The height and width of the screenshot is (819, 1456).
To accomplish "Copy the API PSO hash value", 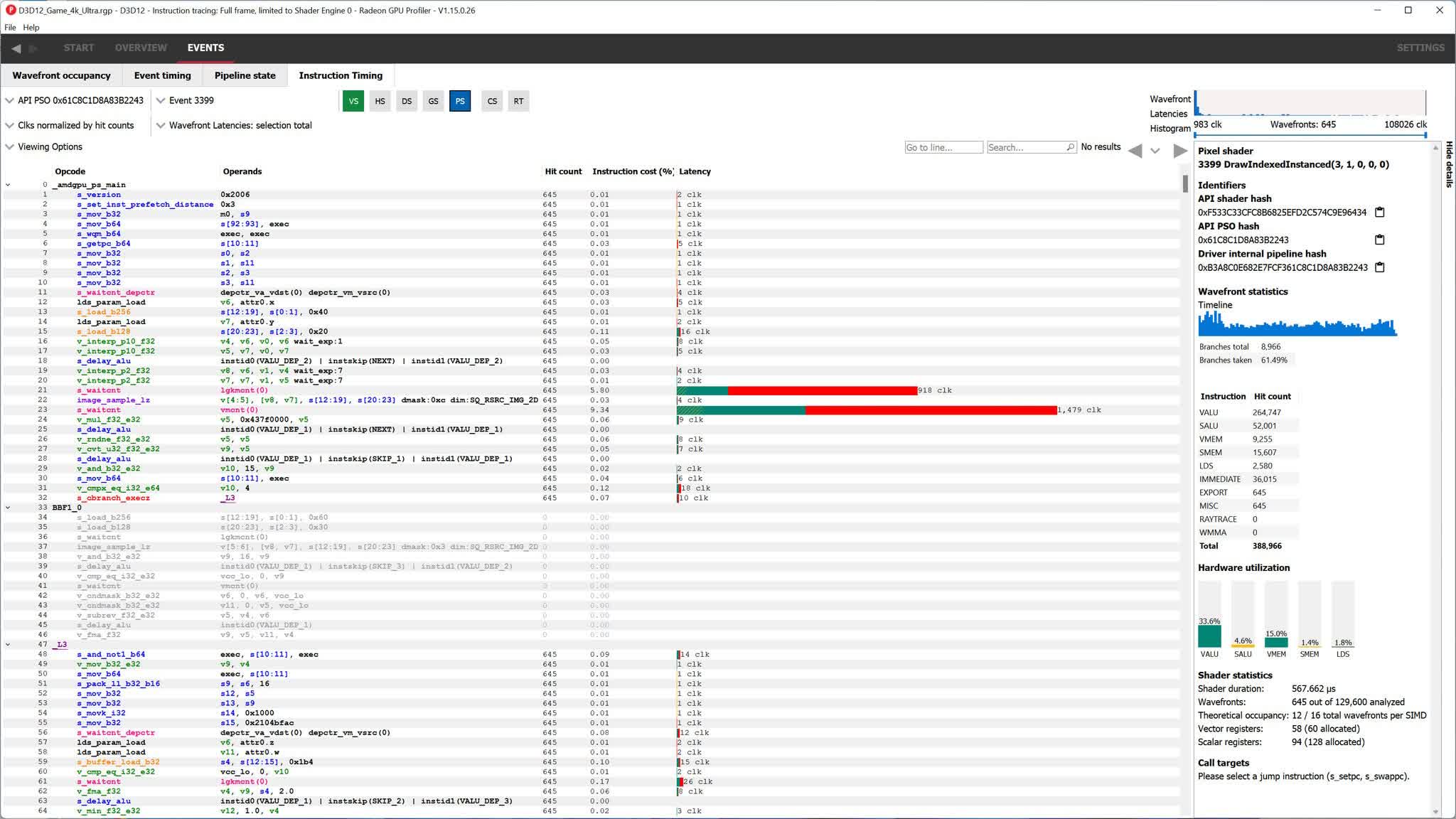I will tap(1379, 240).
